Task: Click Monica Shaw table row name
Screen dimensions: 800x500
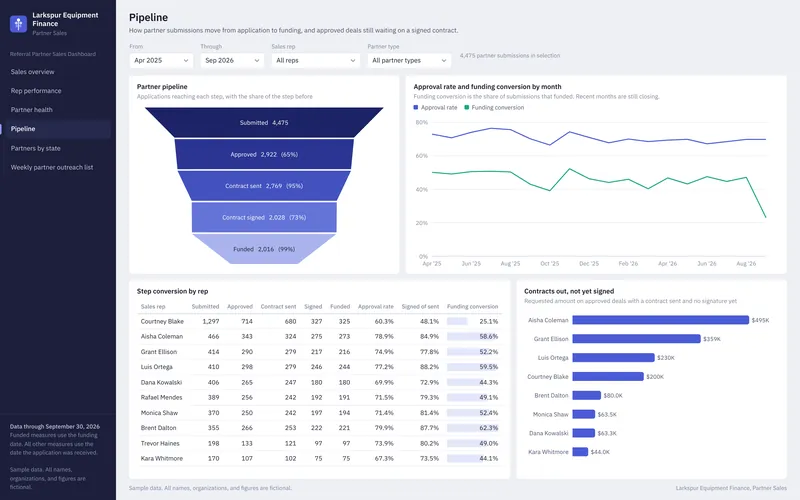Action: pos(159,413)
